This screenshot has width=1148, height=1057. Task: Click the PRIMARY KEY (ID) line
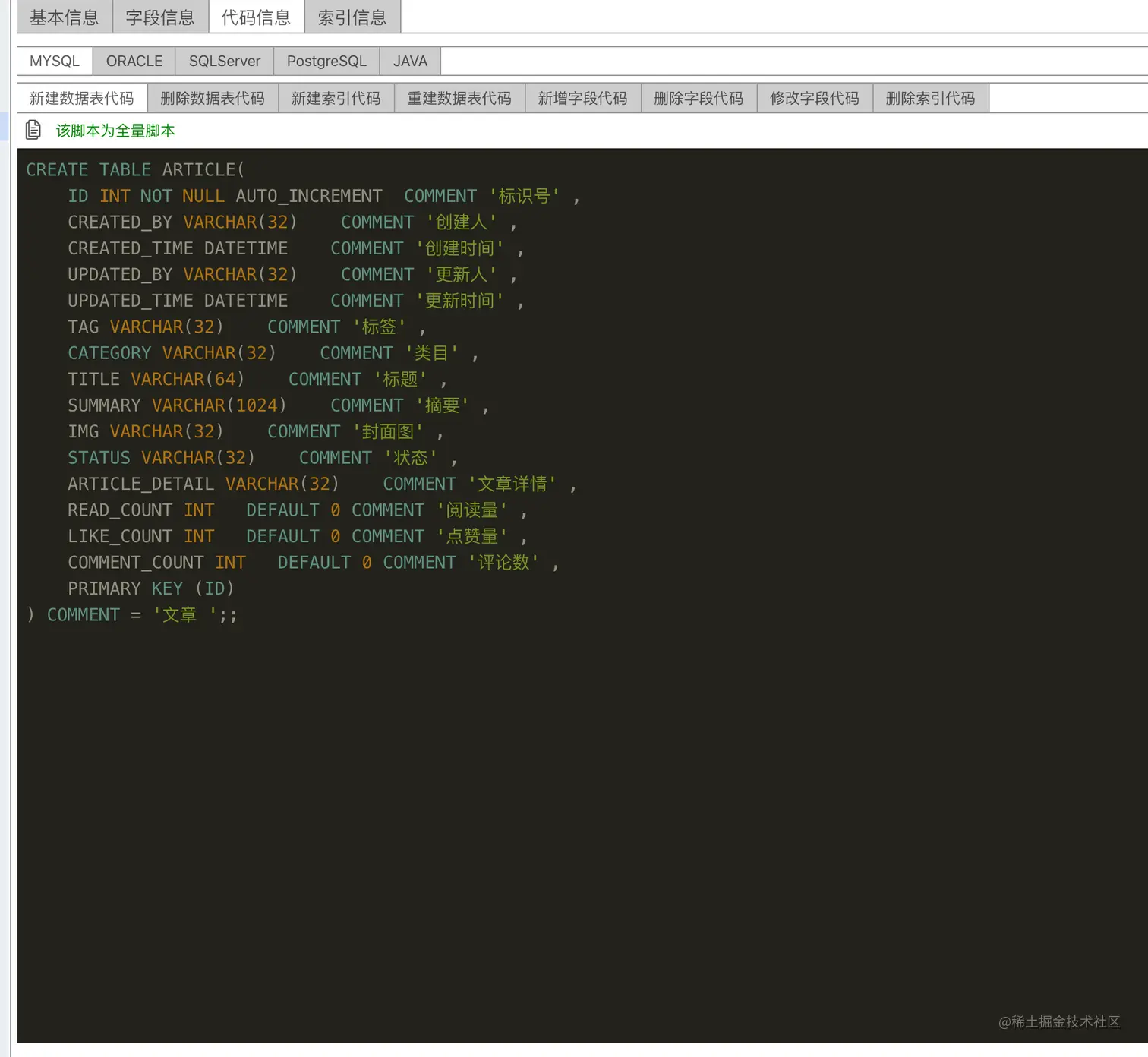point(151,588)
